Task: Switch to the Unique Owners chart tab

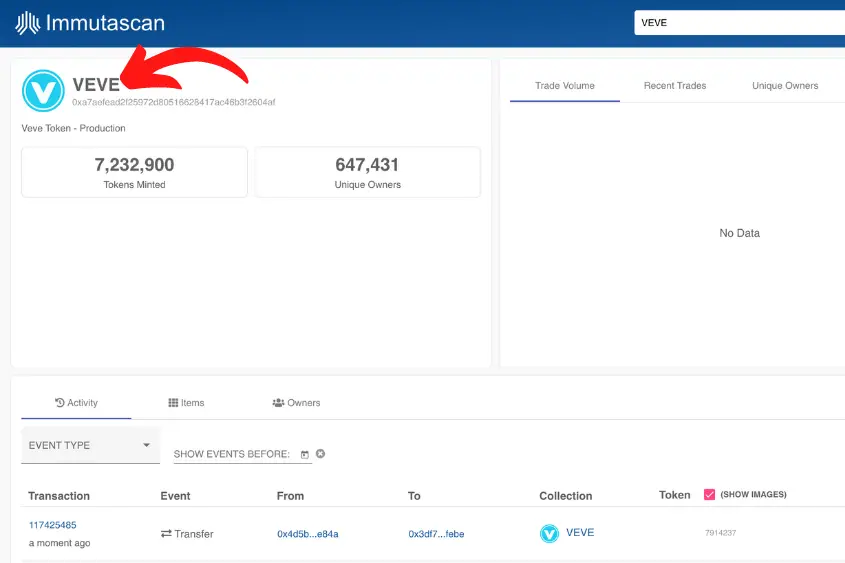Action: tap(785, 86)
